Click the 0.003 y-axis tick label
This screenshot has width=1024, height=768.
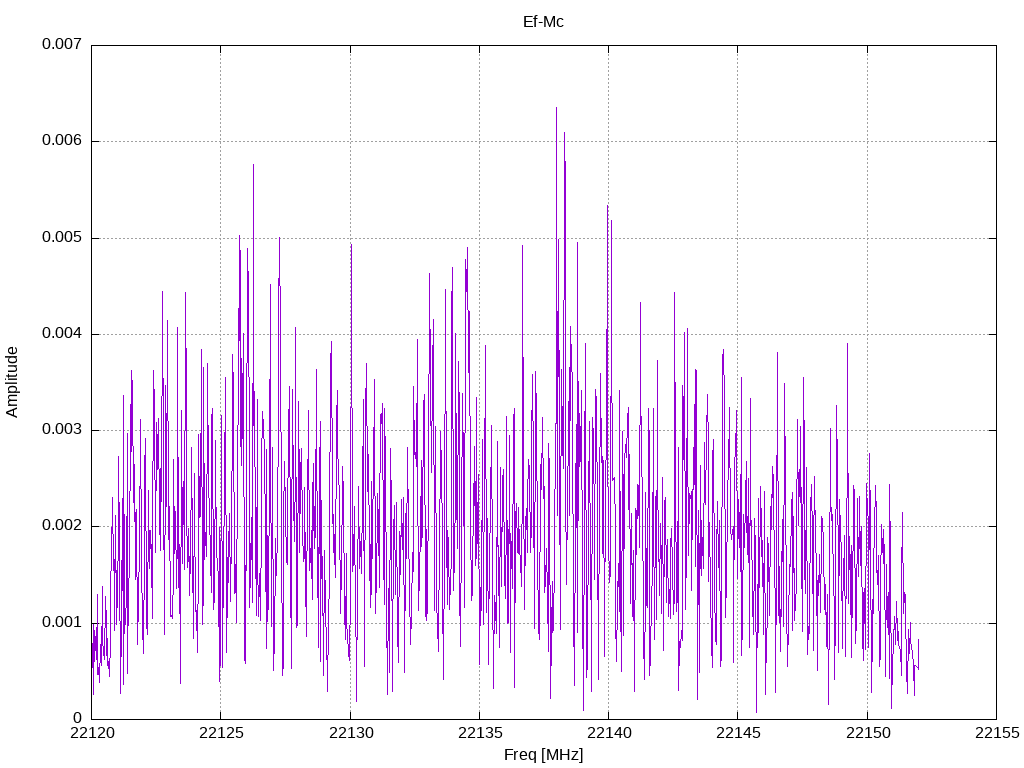click(62, 429)
